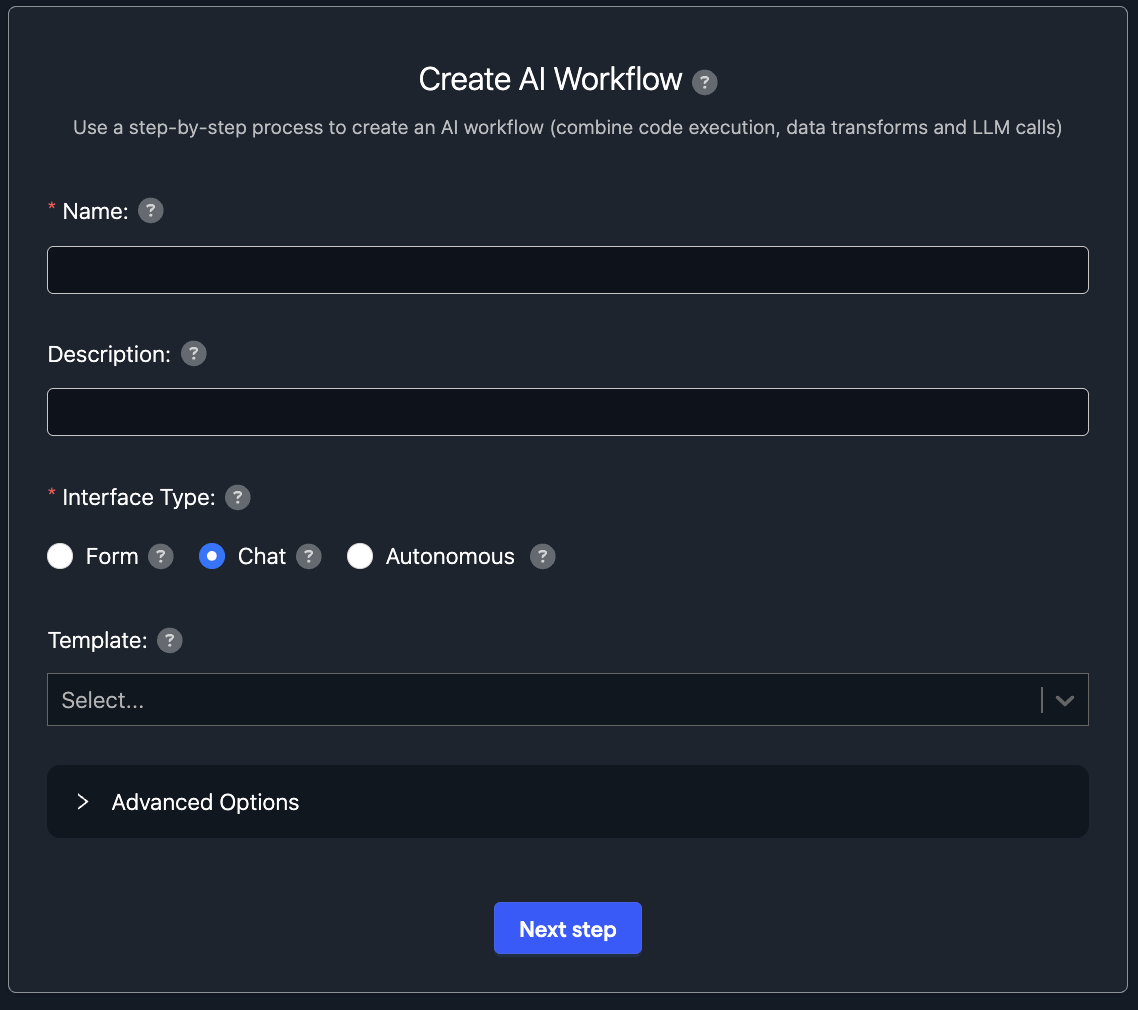Click the 'Chat' label text
1138x1010 pixels.
(262, 557)
